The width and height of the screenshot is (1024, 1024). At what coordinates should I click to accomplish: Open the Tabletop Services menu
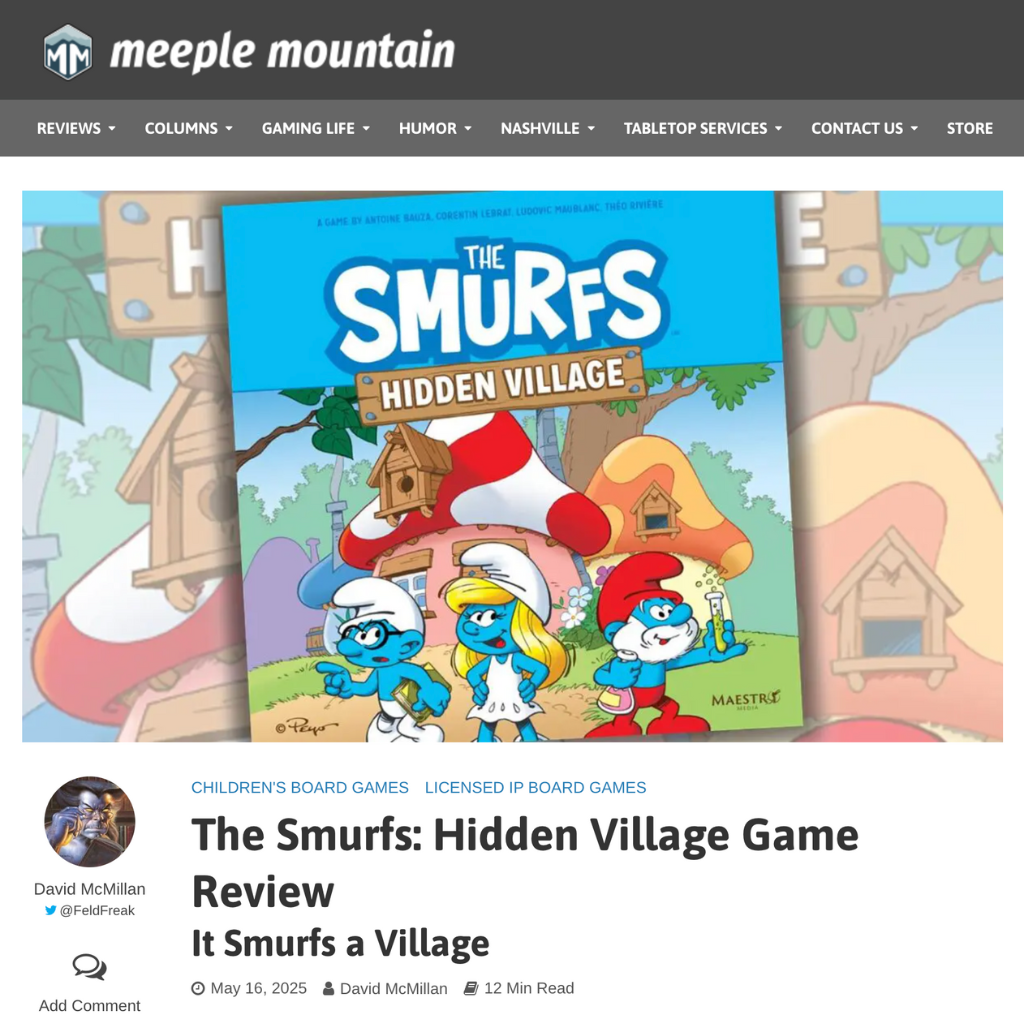coord(703,129)
